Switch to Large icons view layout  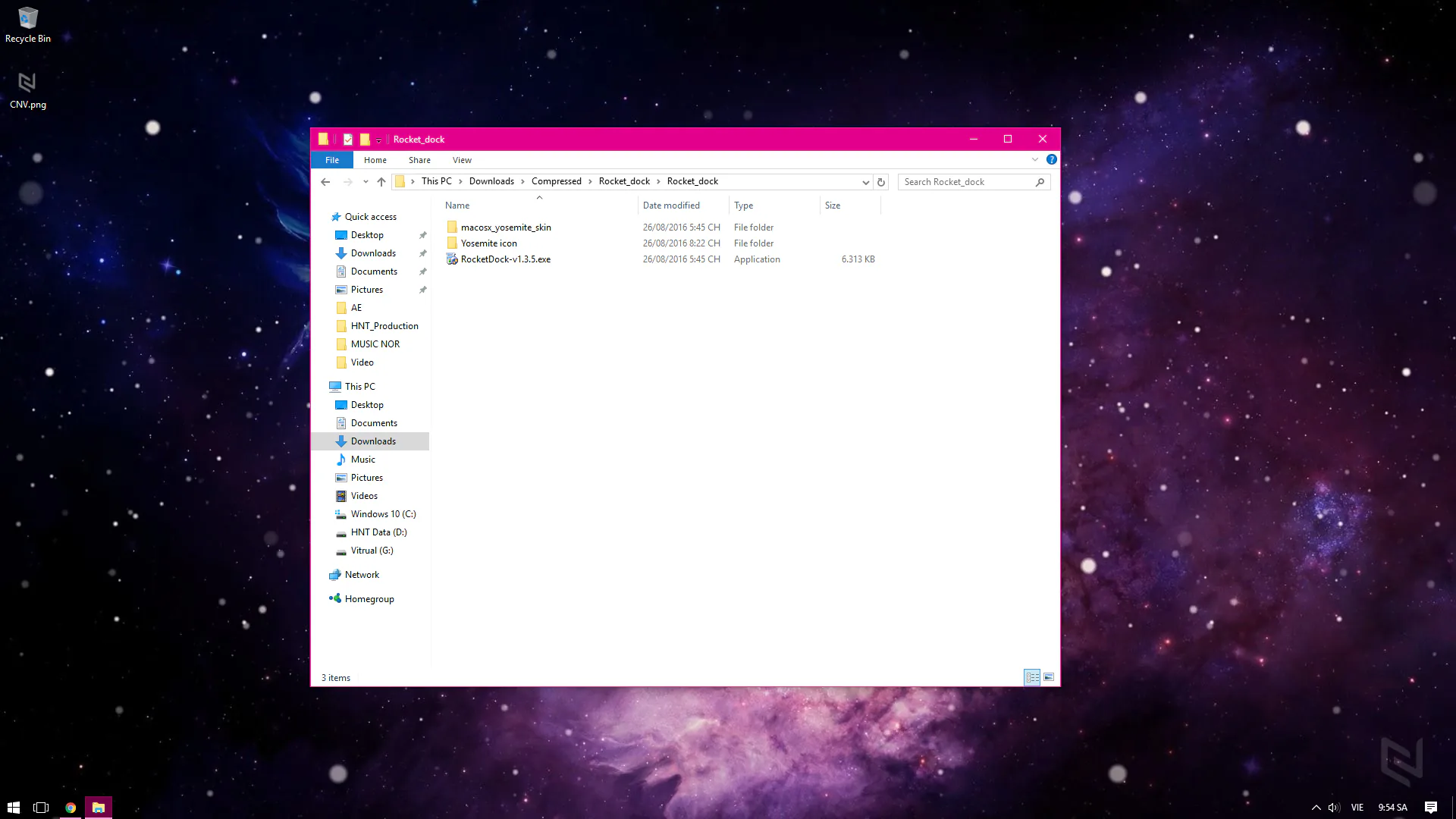[x=1049, y=677]
